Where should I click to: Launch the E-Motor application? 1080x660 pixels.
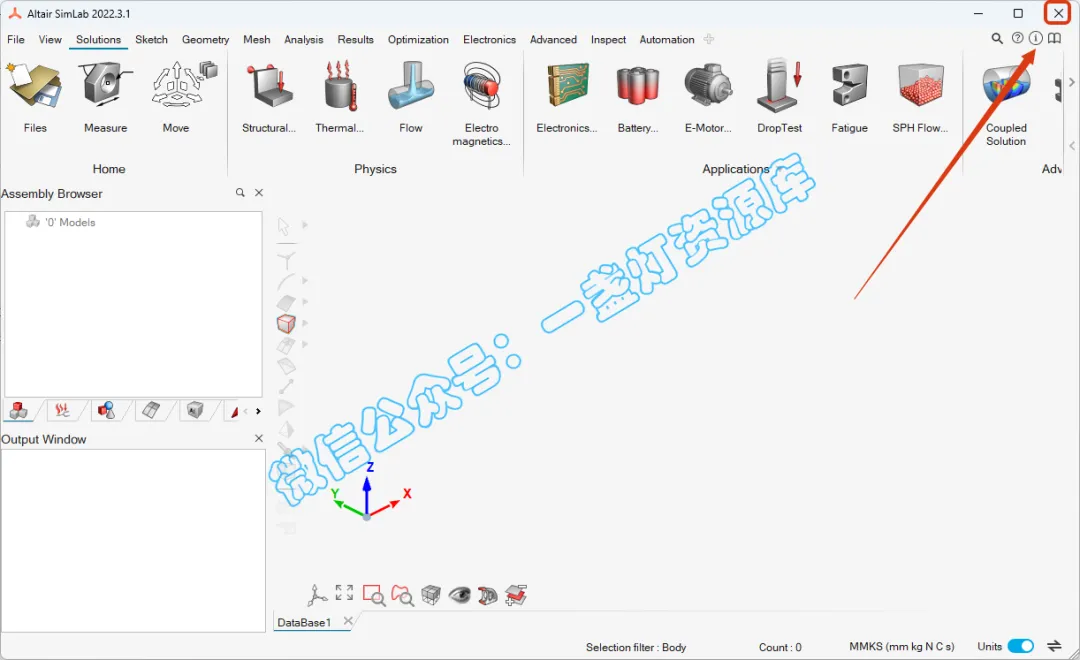[708, 96]
